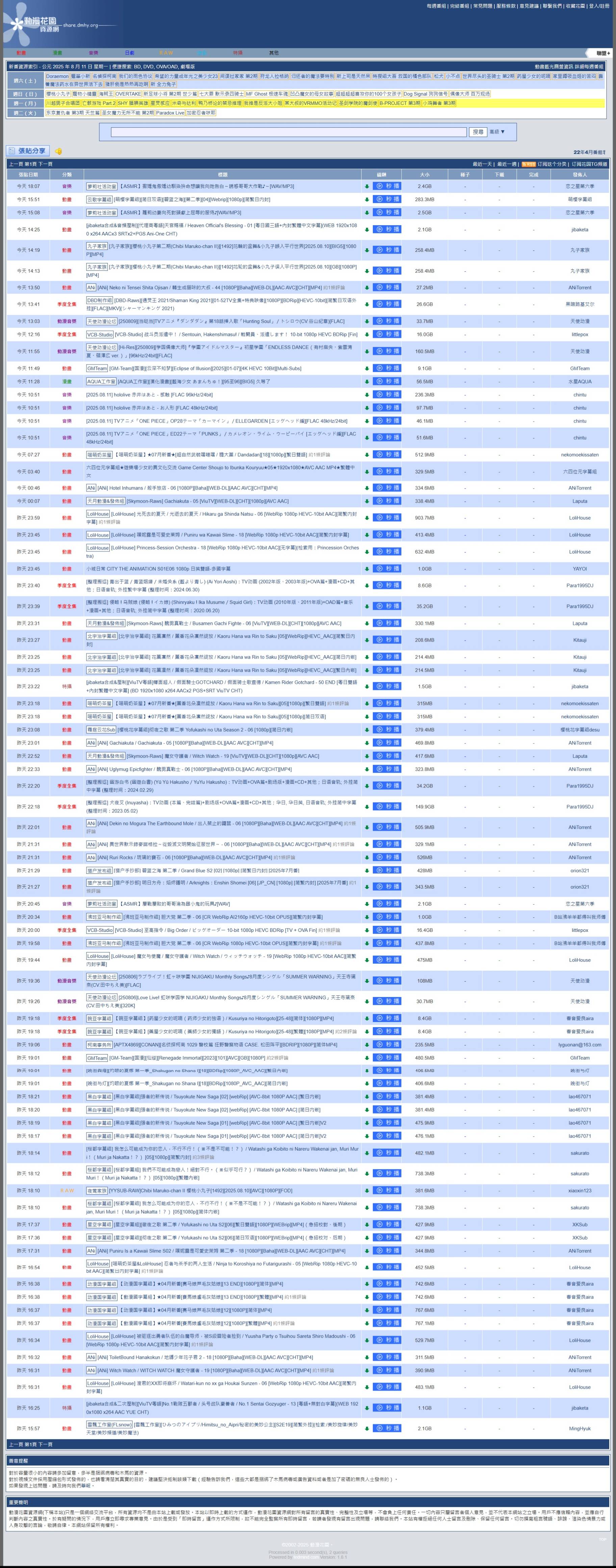Select the 特攝 category tab
The width and height of the screenshot is (616, 1568).
[x=238, y=53]
